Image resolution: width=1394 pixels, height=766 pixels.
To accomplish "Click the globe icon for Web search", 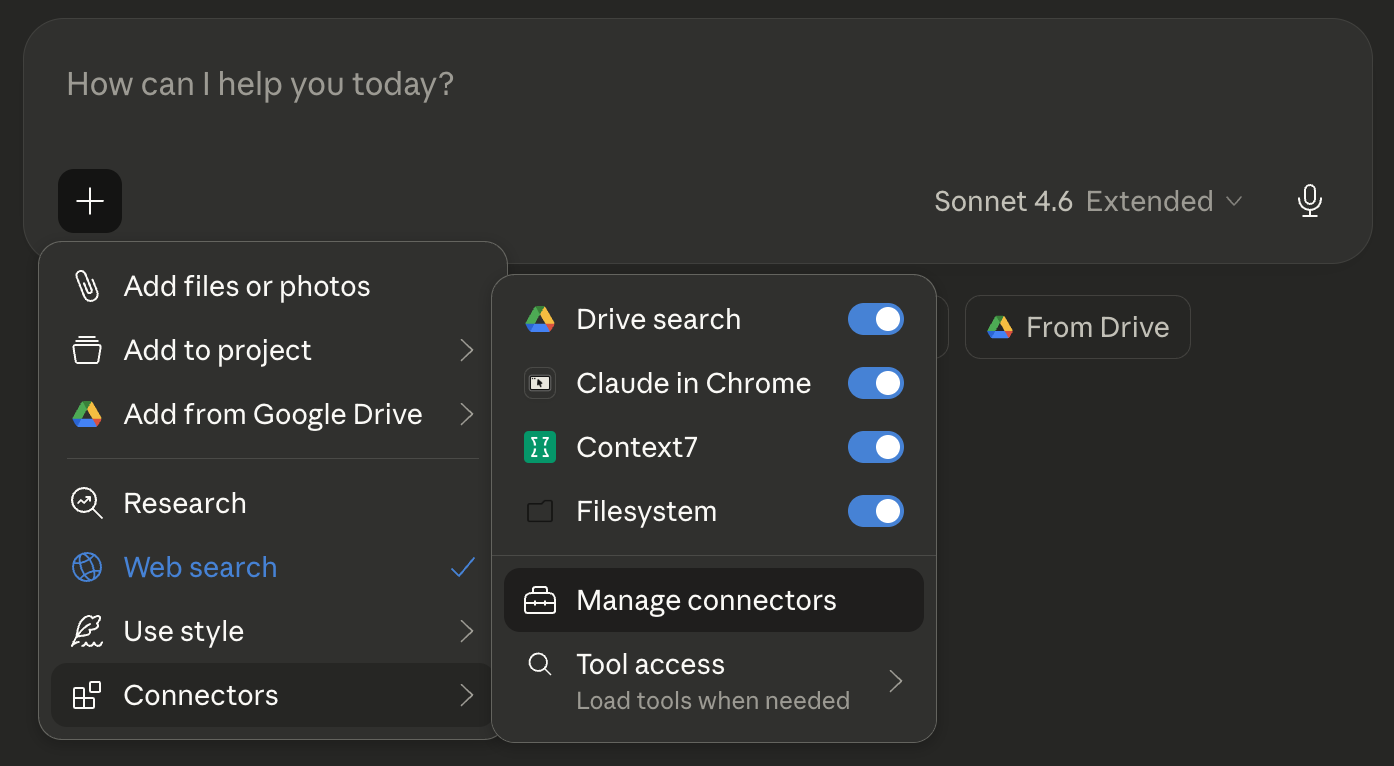I will tap(87, 567).
